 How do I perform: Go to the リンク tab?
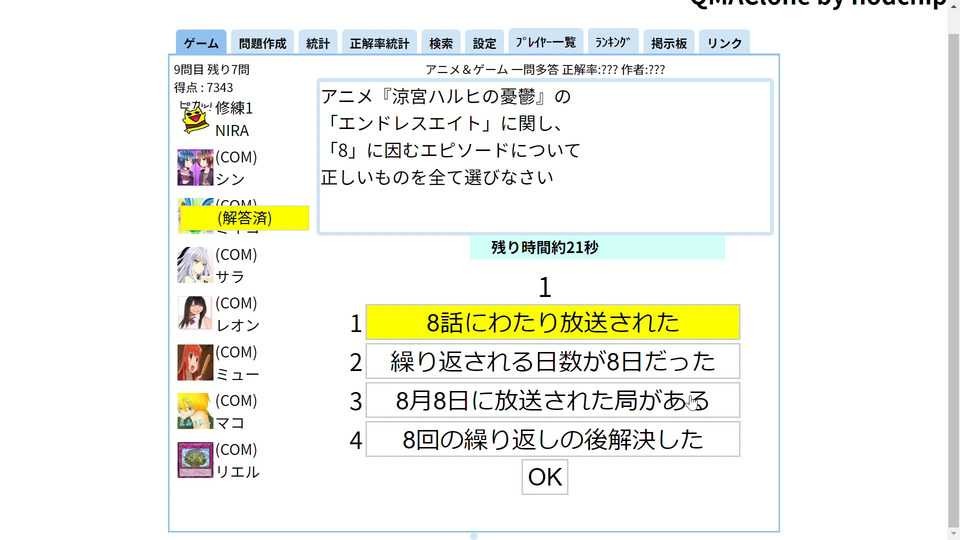724,43
